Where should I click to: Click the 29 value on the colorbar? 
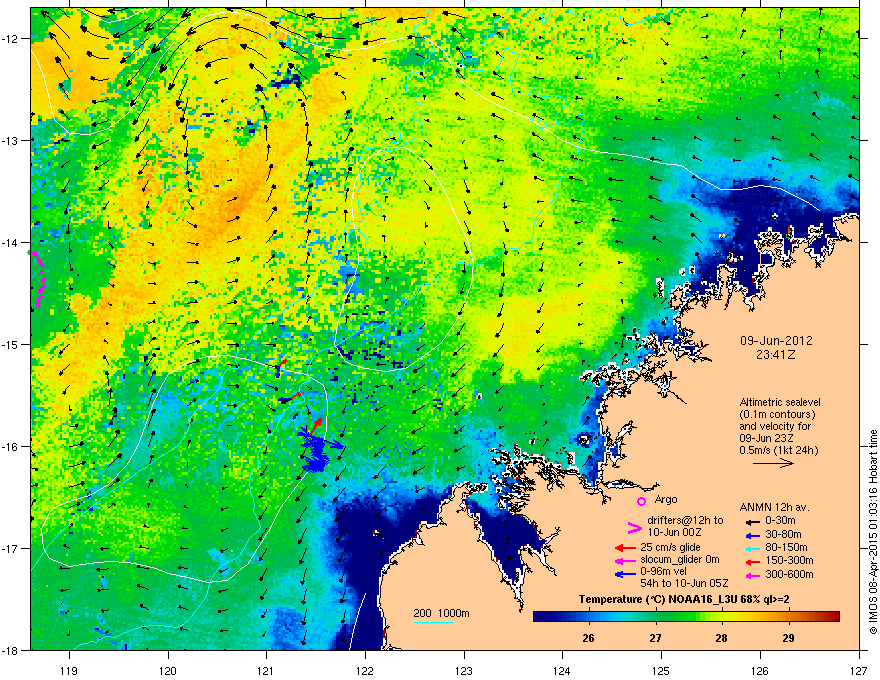[788, 638]
